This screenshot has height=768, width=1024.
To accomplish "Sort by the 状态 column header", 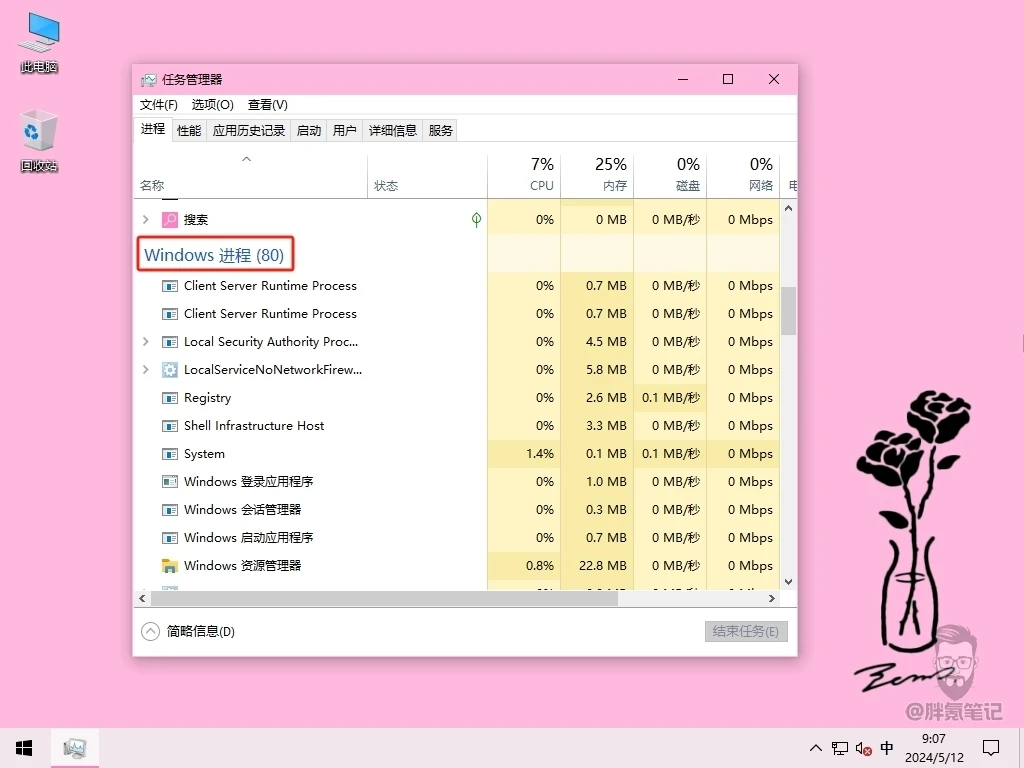I will (x=427, y=176).
